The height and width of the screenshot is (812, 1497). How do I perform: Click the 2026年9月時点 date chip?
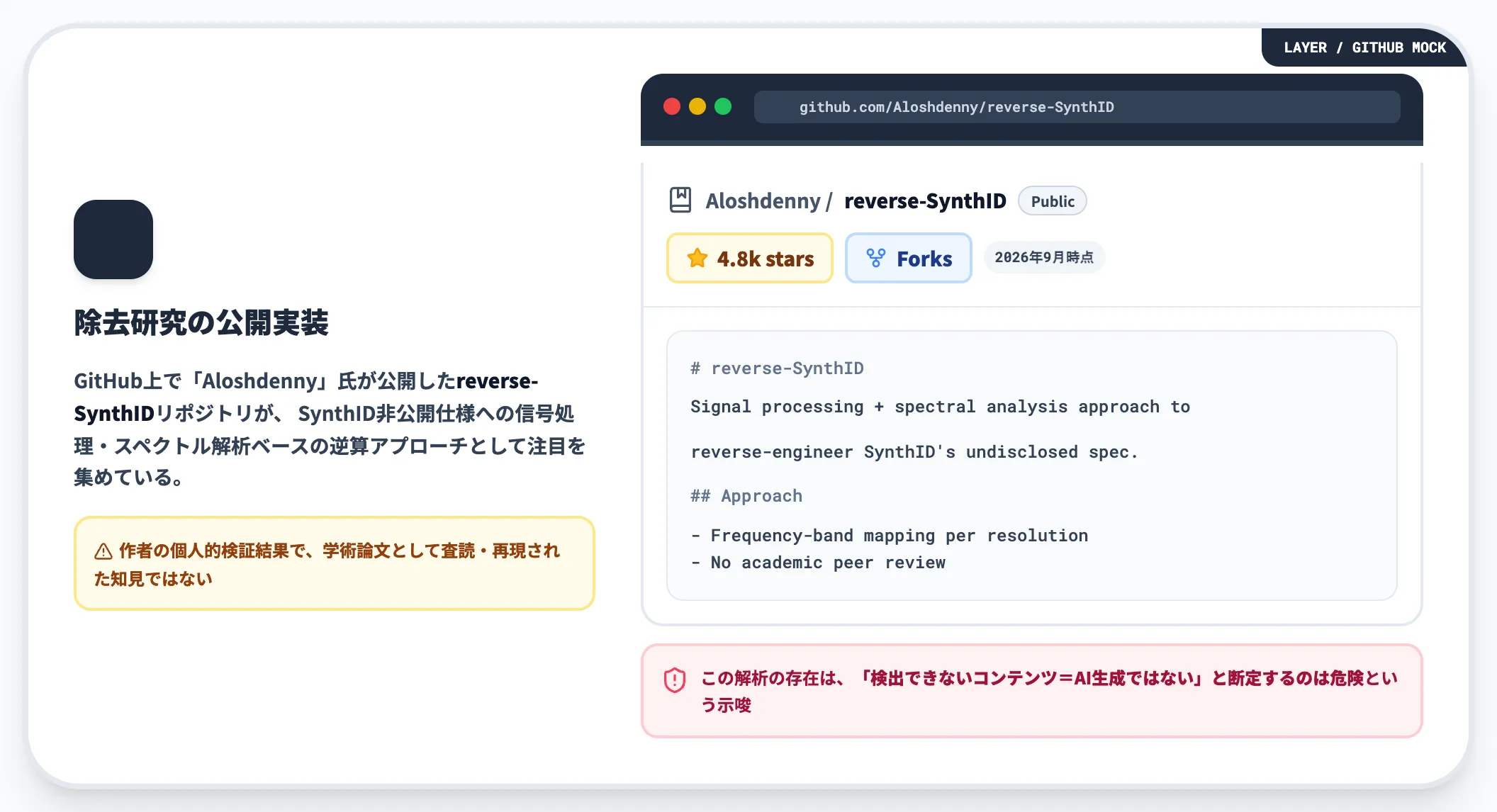(x=1044, y=257)
